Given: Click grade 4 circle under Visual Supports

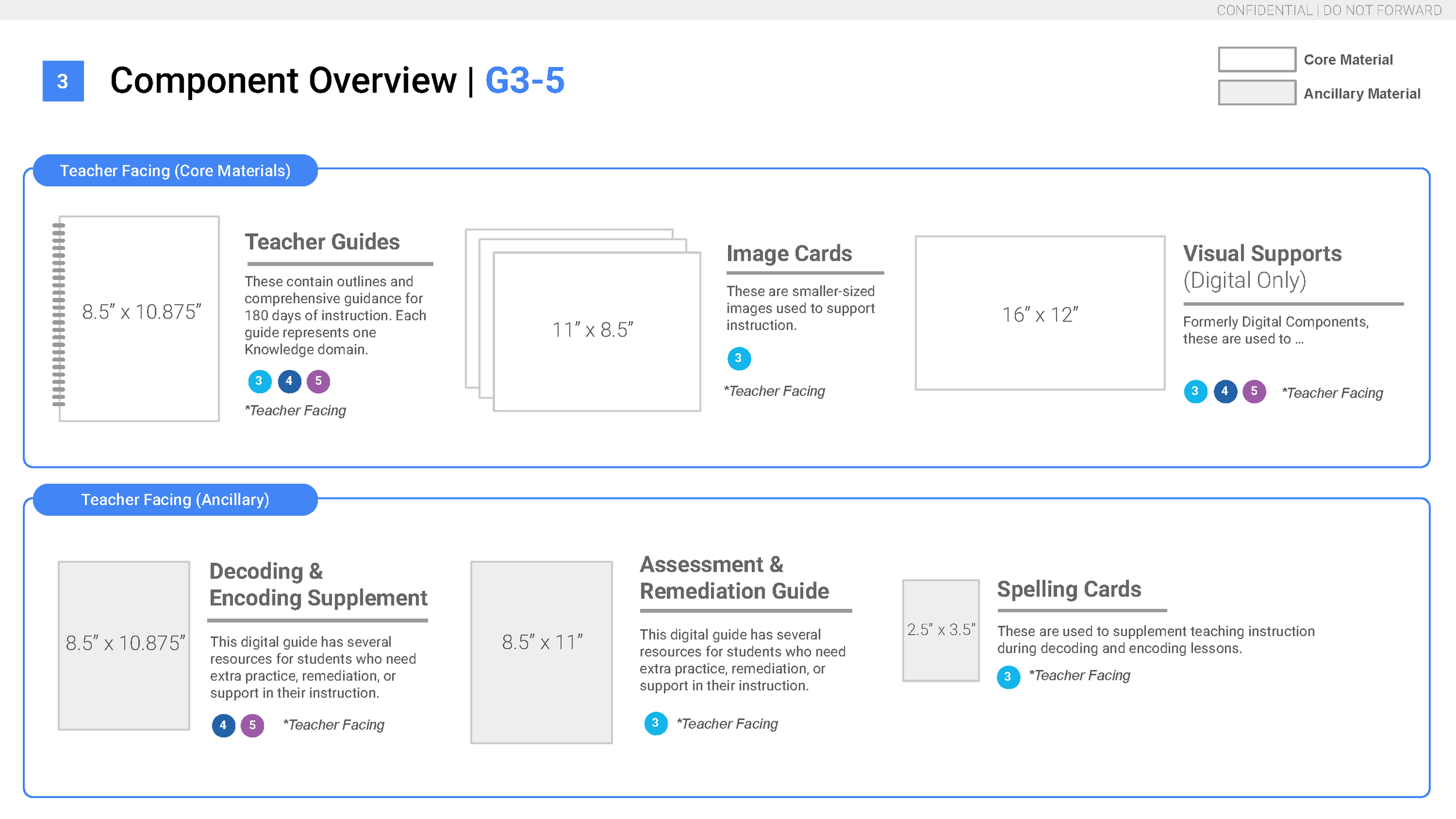Looking at the screenshot, I should point(1225,392).
